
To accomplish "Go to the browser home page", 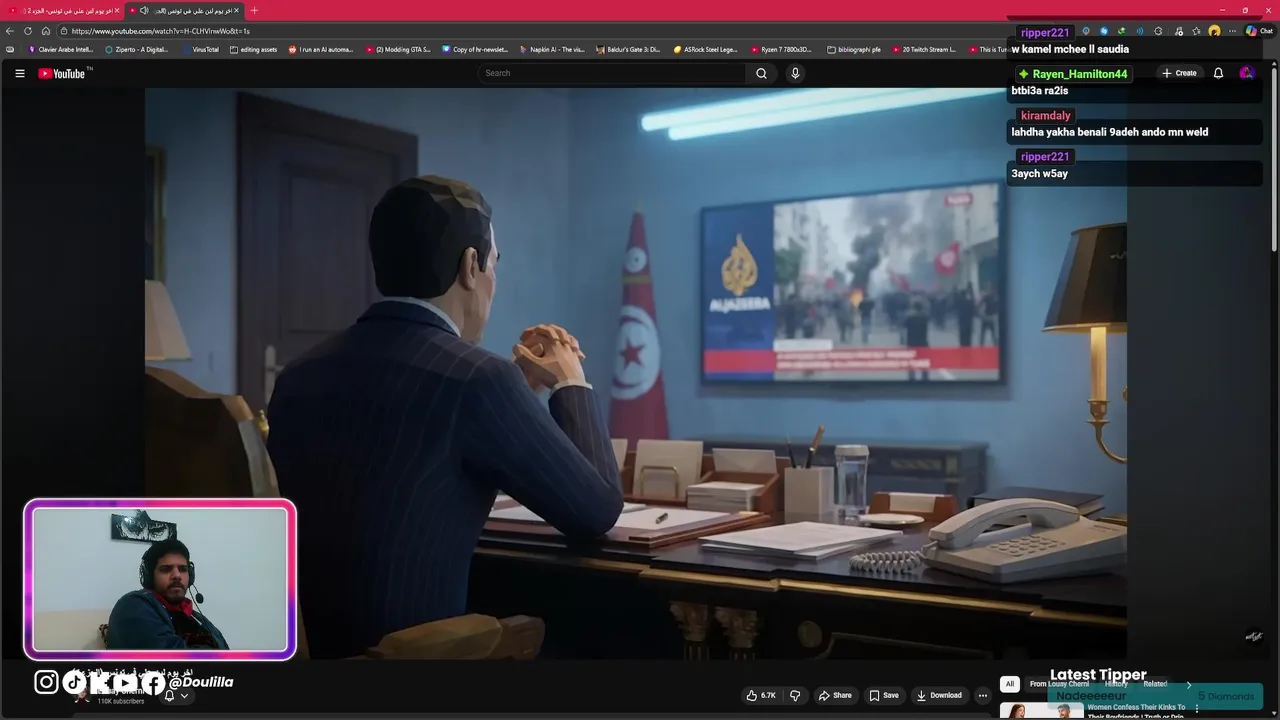I will click(x=45, y=31).
